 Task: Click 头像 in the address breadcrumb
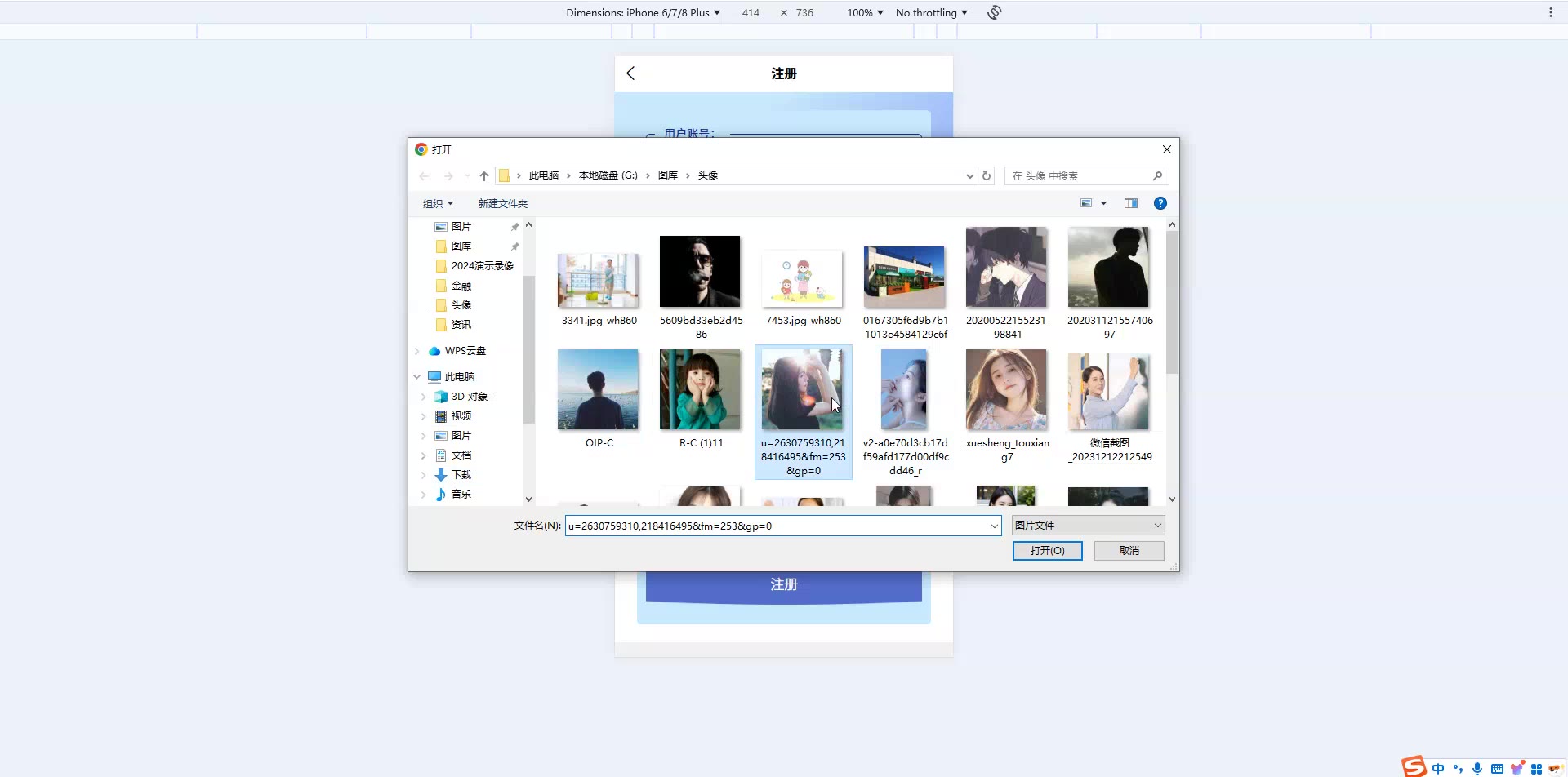(x=707, y=175)
